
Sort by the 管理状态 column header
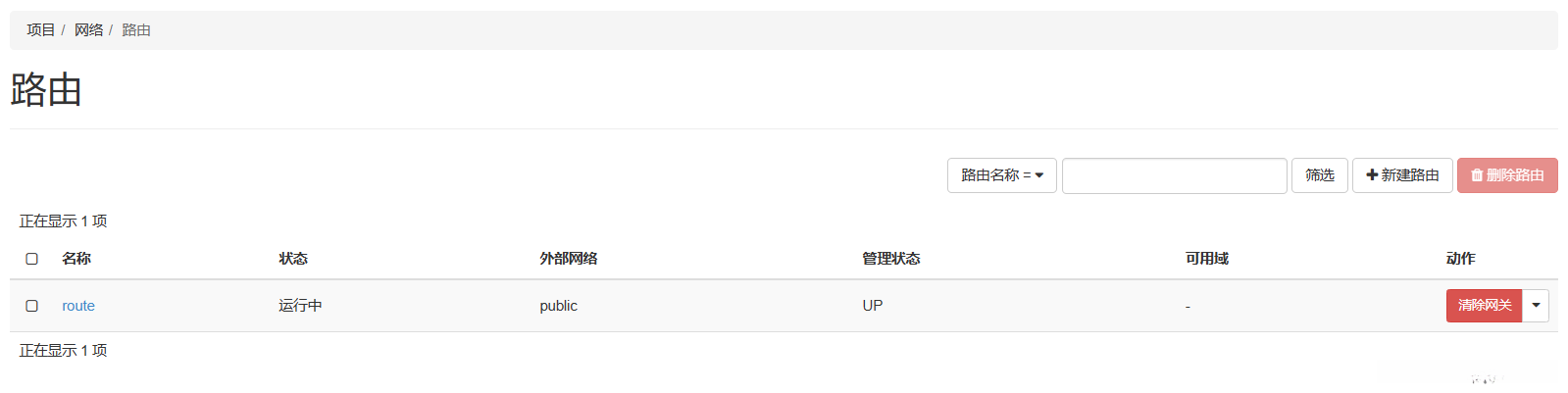pos(891,259)
